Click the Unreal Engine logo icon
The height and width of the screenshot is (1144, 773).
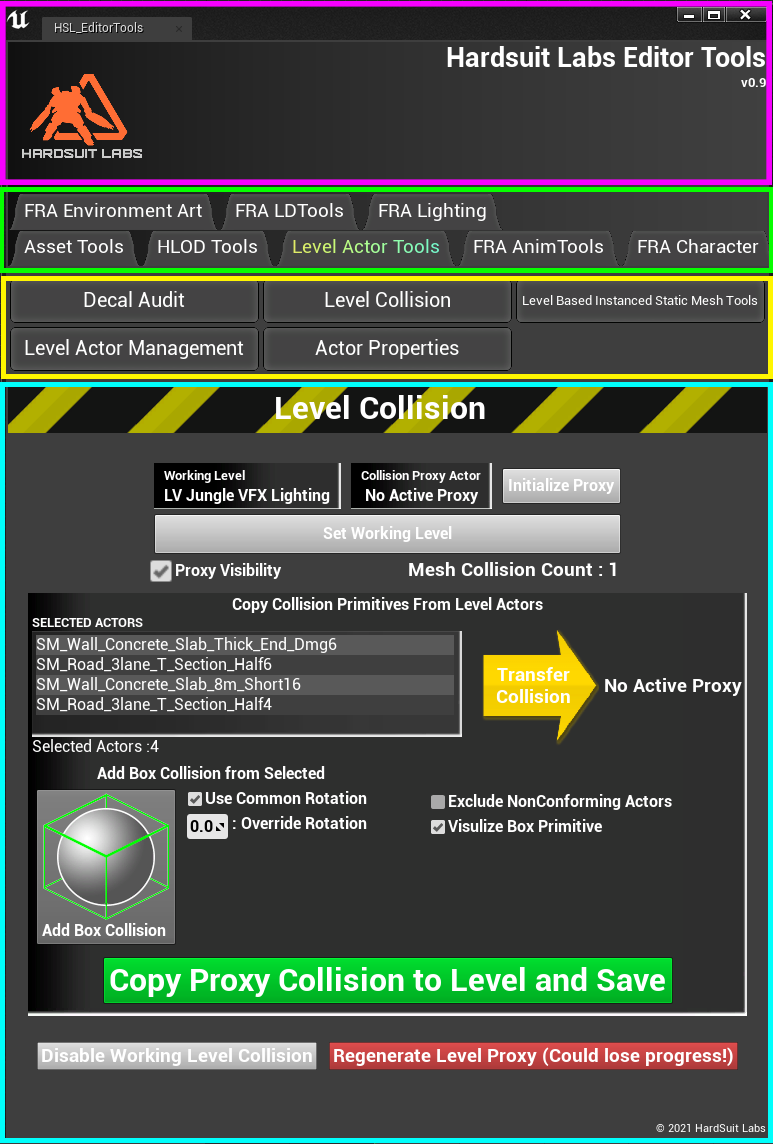(x=18, y=20)
